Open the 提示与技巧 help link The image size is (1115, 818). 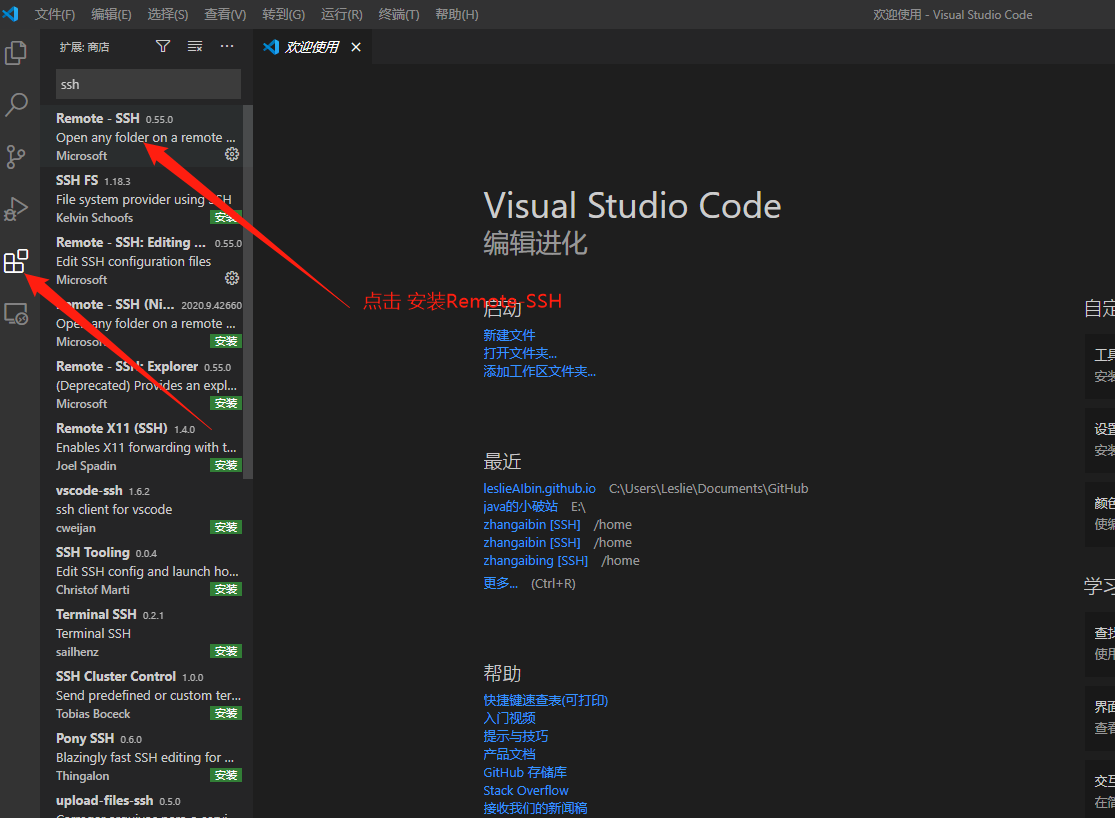[516, 736]
